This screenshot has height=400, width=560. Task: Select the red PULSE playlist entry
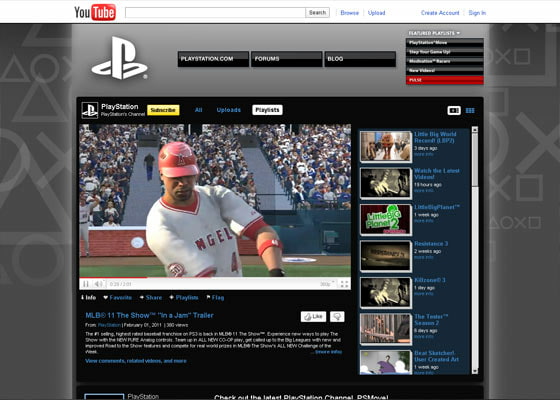tap(445, 80)
